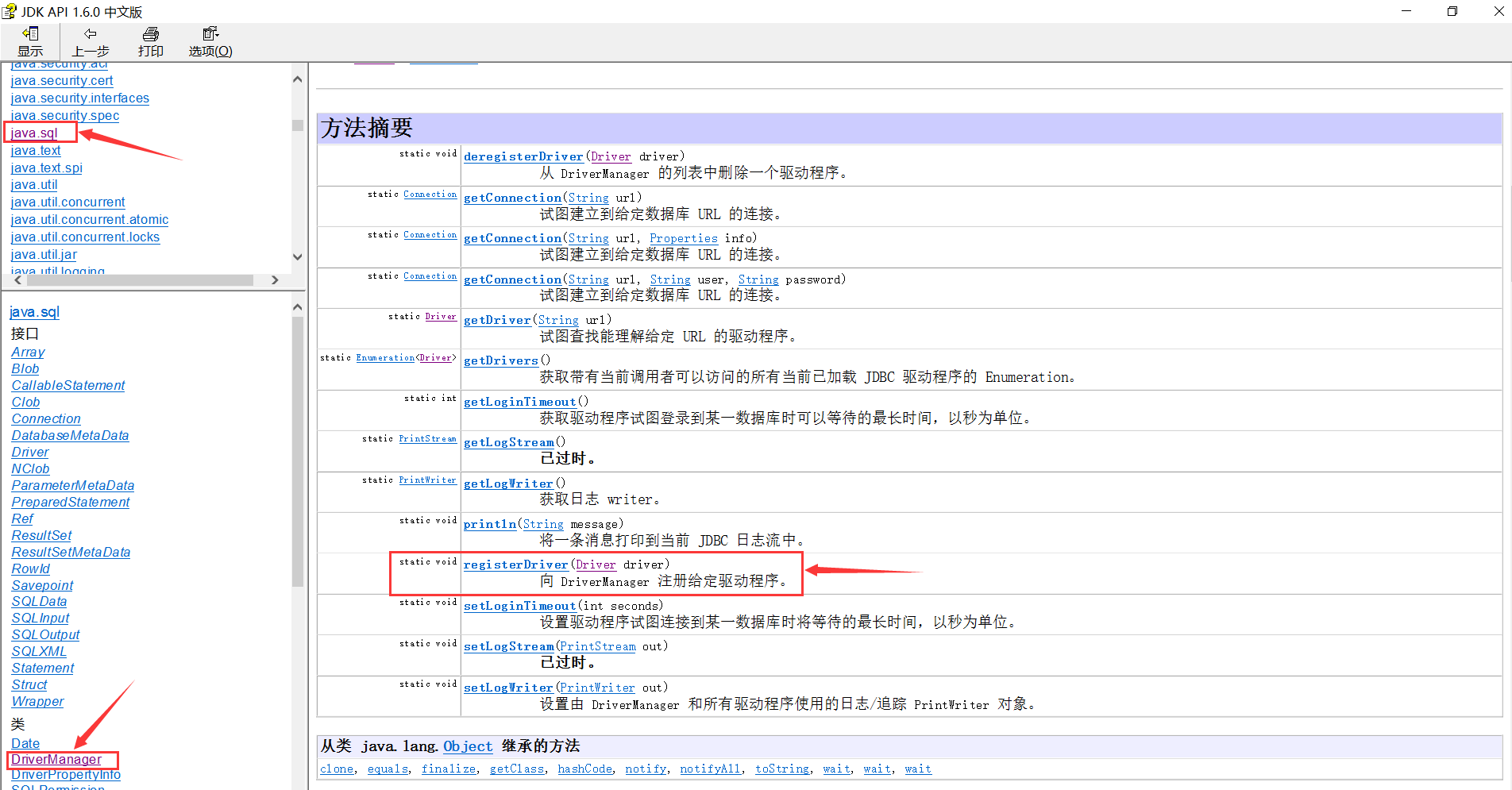Image resolution: width=1512 pixels, height=790 pixels.
Task: Open the Connection return type link
Action: coord(430,194)
